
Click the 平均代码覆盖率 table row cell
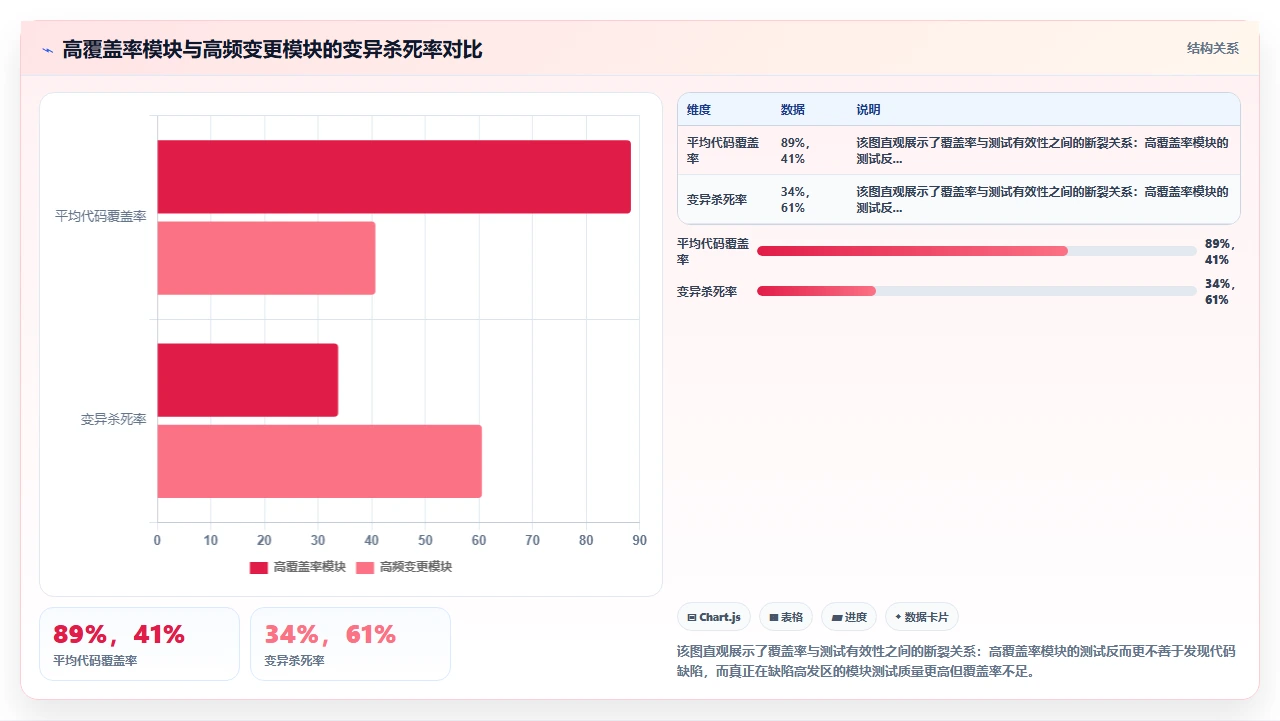pos(724,150)
